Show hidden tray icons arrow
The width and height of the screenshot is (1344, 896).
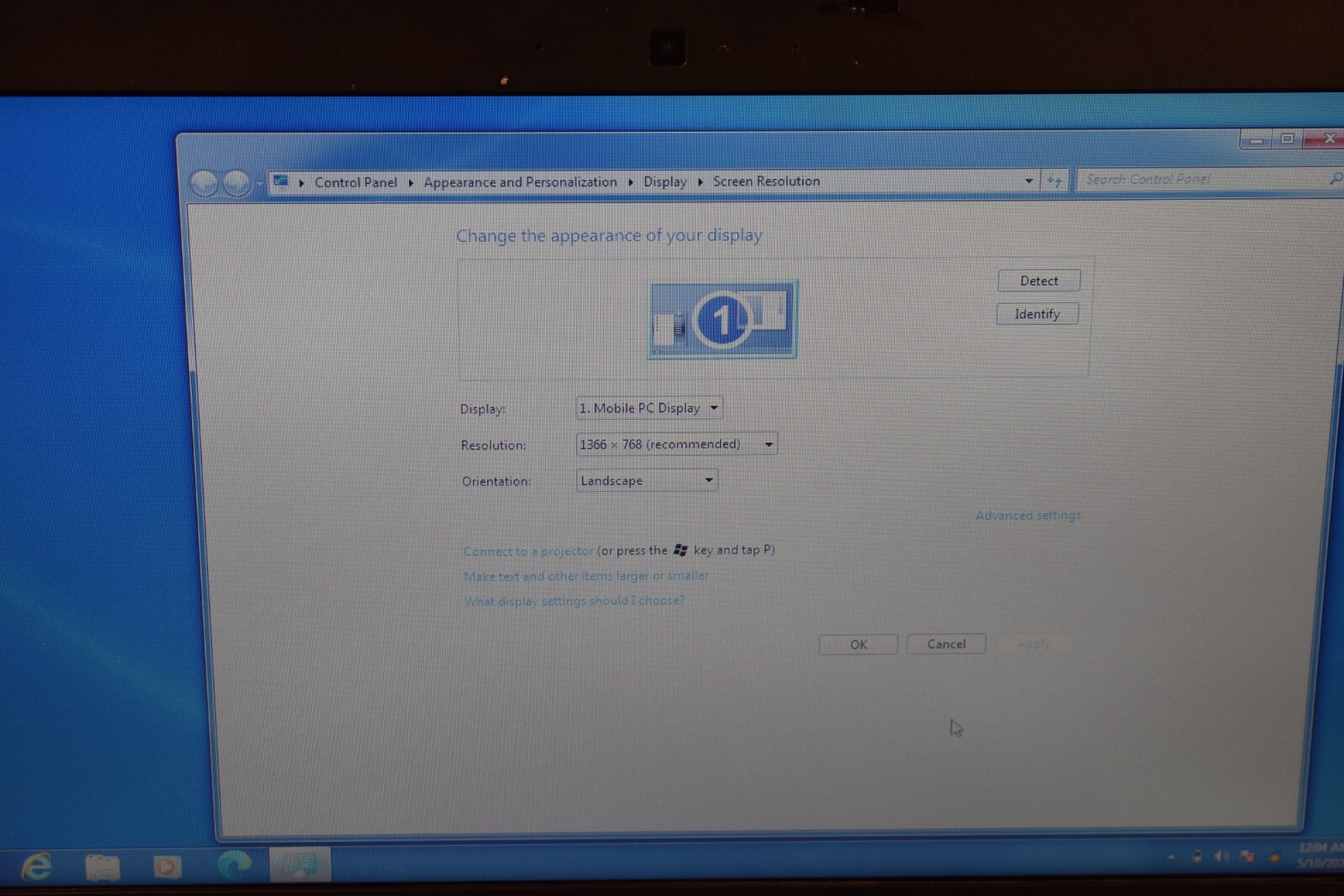tap(1171, 857)
